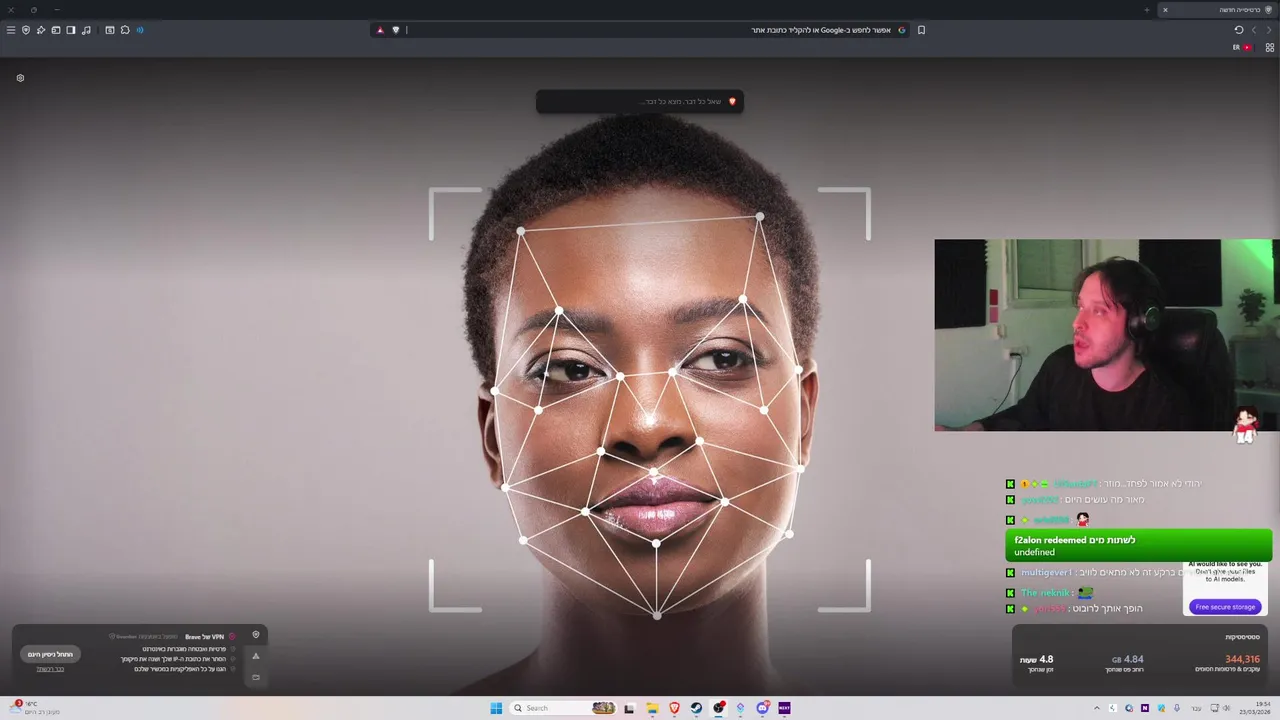Close the current browser tab
1280x720 pixels.
click(x=1165, y=10)
